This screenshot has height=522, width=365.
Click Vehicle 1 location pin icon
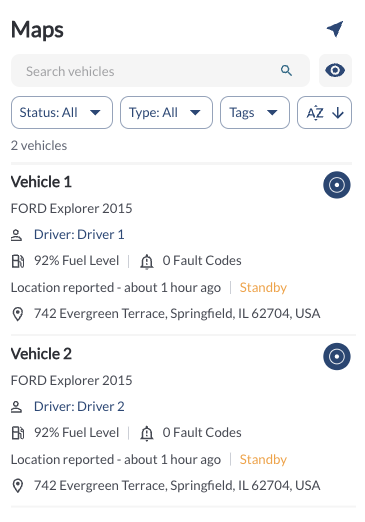pos(18,314)
